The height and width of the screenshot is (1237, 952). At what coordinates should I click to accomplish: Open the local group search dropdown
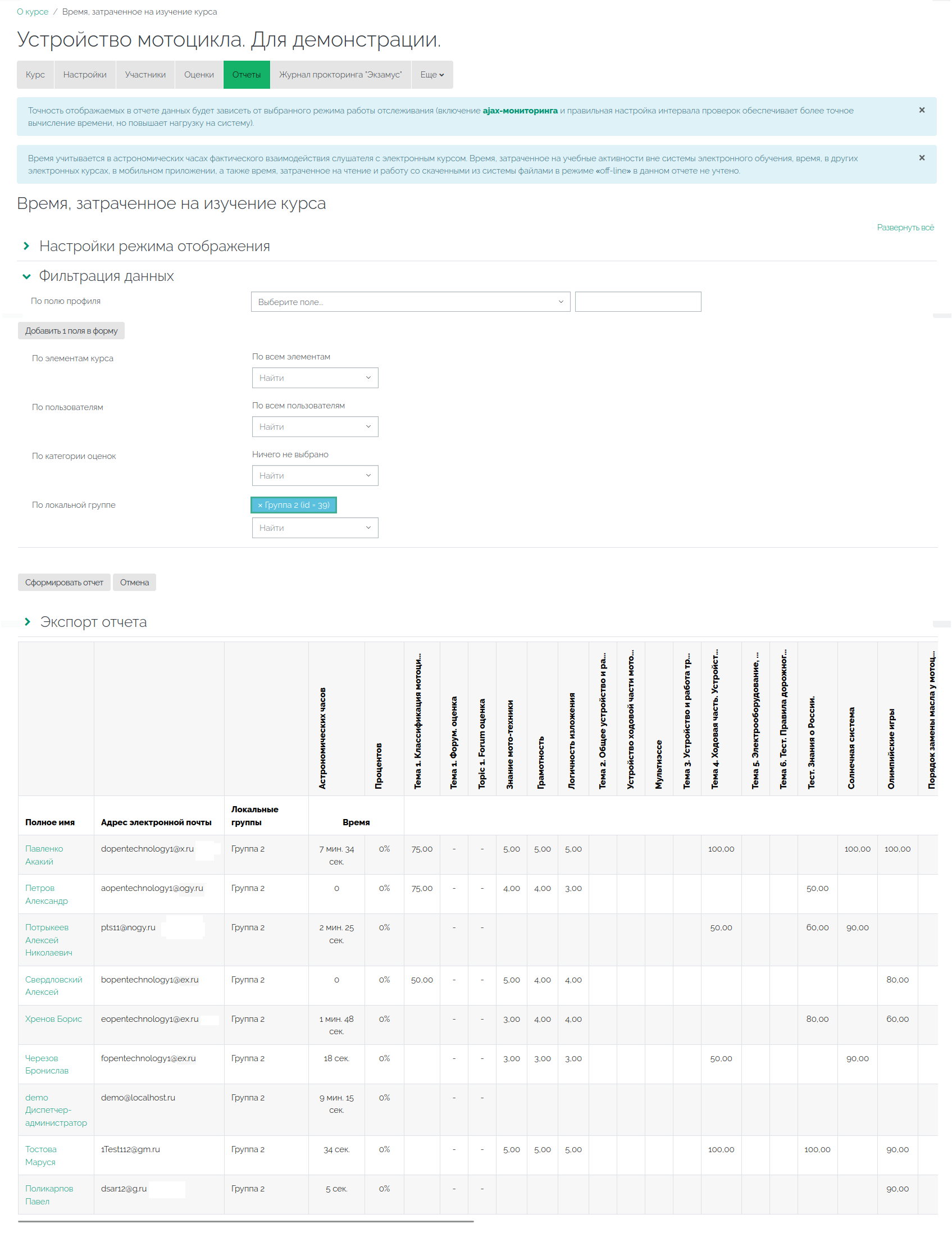tap(315, 528)
